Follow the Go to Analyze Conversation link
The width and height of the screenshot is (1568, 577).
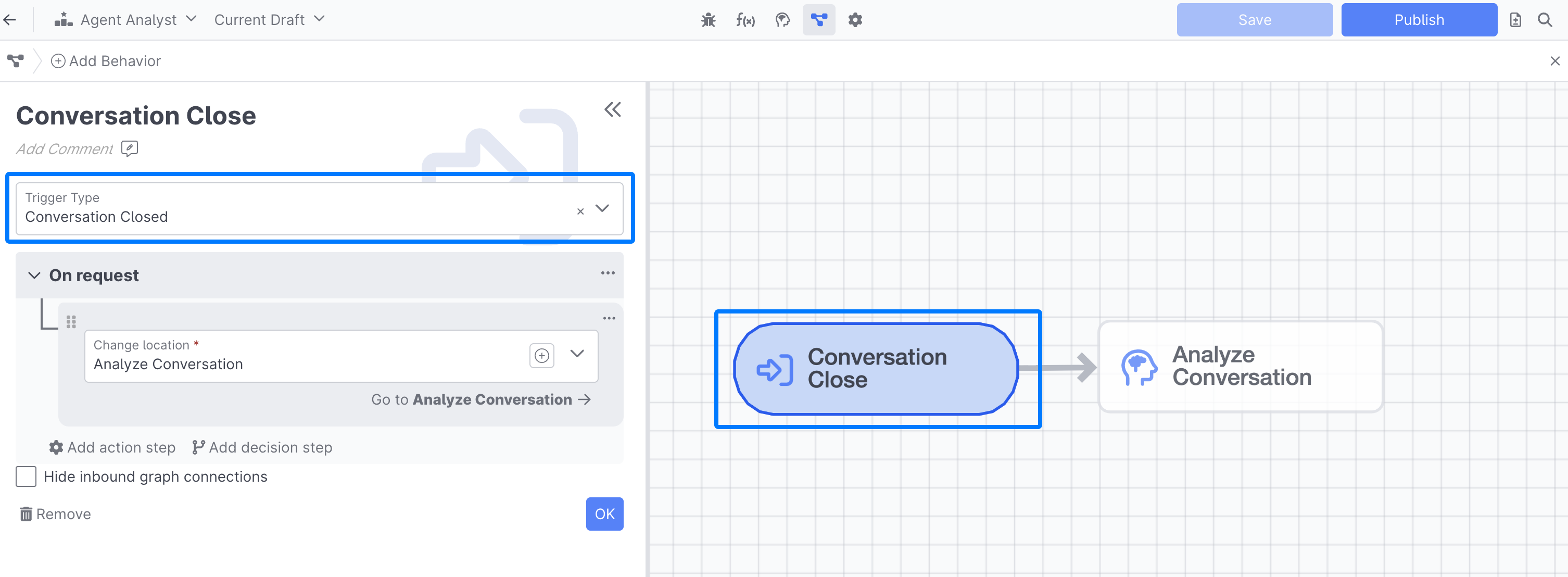click(x=481, y=399)
